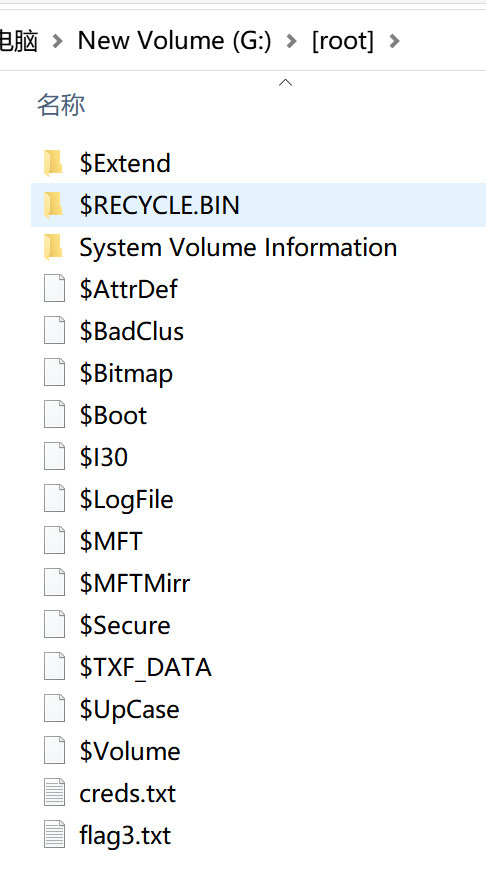Select the $Boot file icon

[55, 415]
